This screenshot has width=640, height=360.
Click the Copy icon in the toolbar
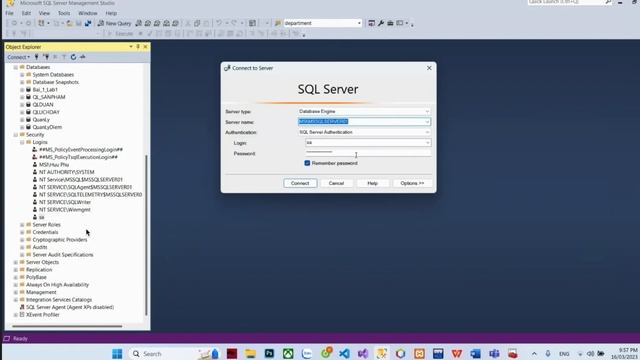197,23
